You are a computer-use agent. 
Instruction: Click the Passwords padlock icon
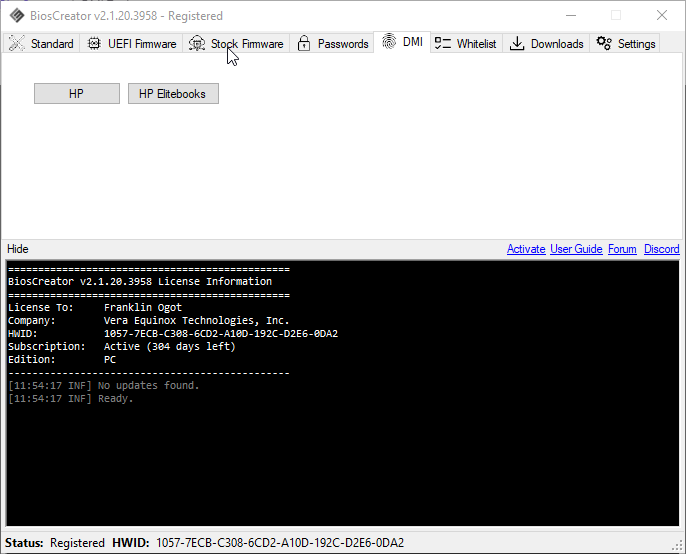tap(304, 43)
